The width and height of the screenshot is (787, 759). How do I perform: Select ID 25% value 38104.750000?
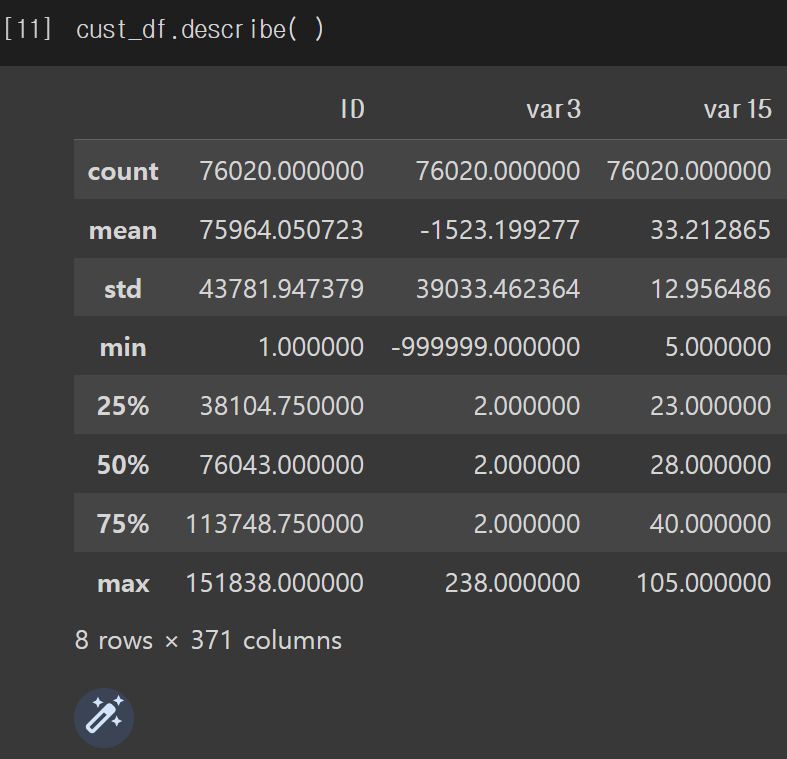[282, 406]
